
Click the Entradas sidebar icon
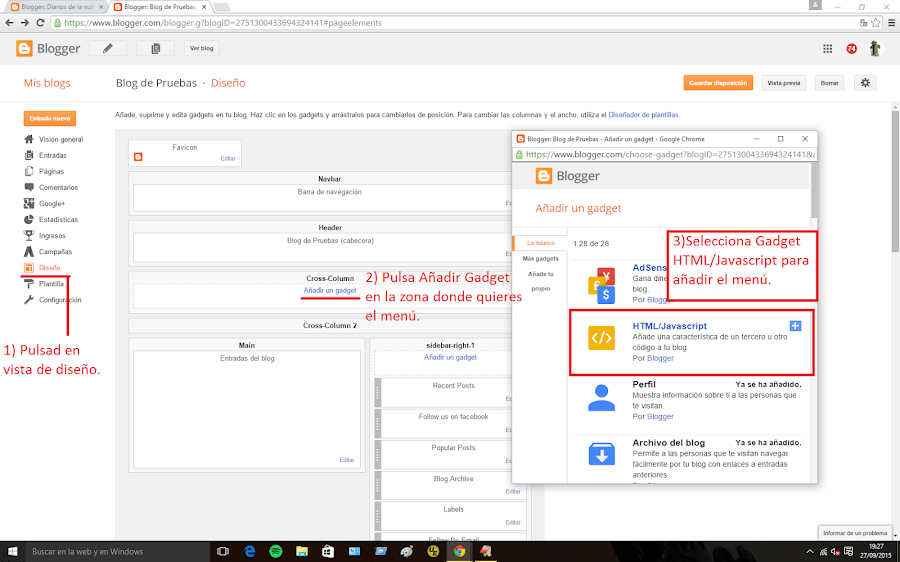[29, 155]
